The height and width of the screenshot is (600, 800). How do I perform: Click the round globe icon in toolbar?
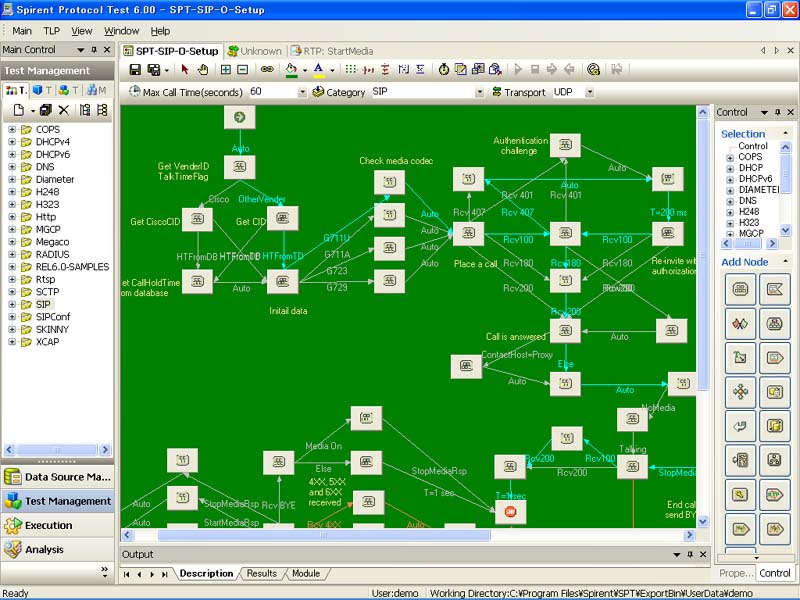593,69
